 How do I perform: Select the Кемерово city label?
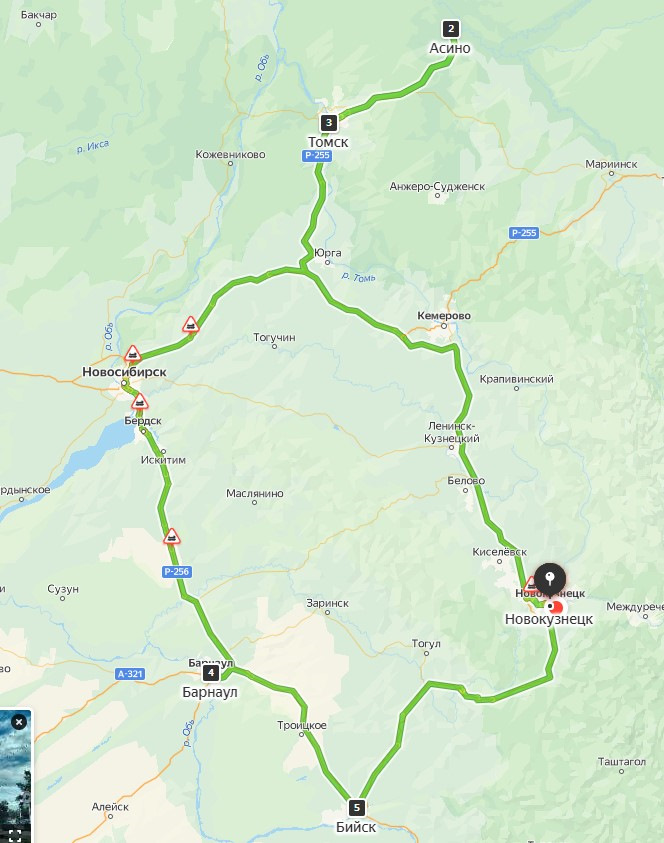click(x=444, y=316)
